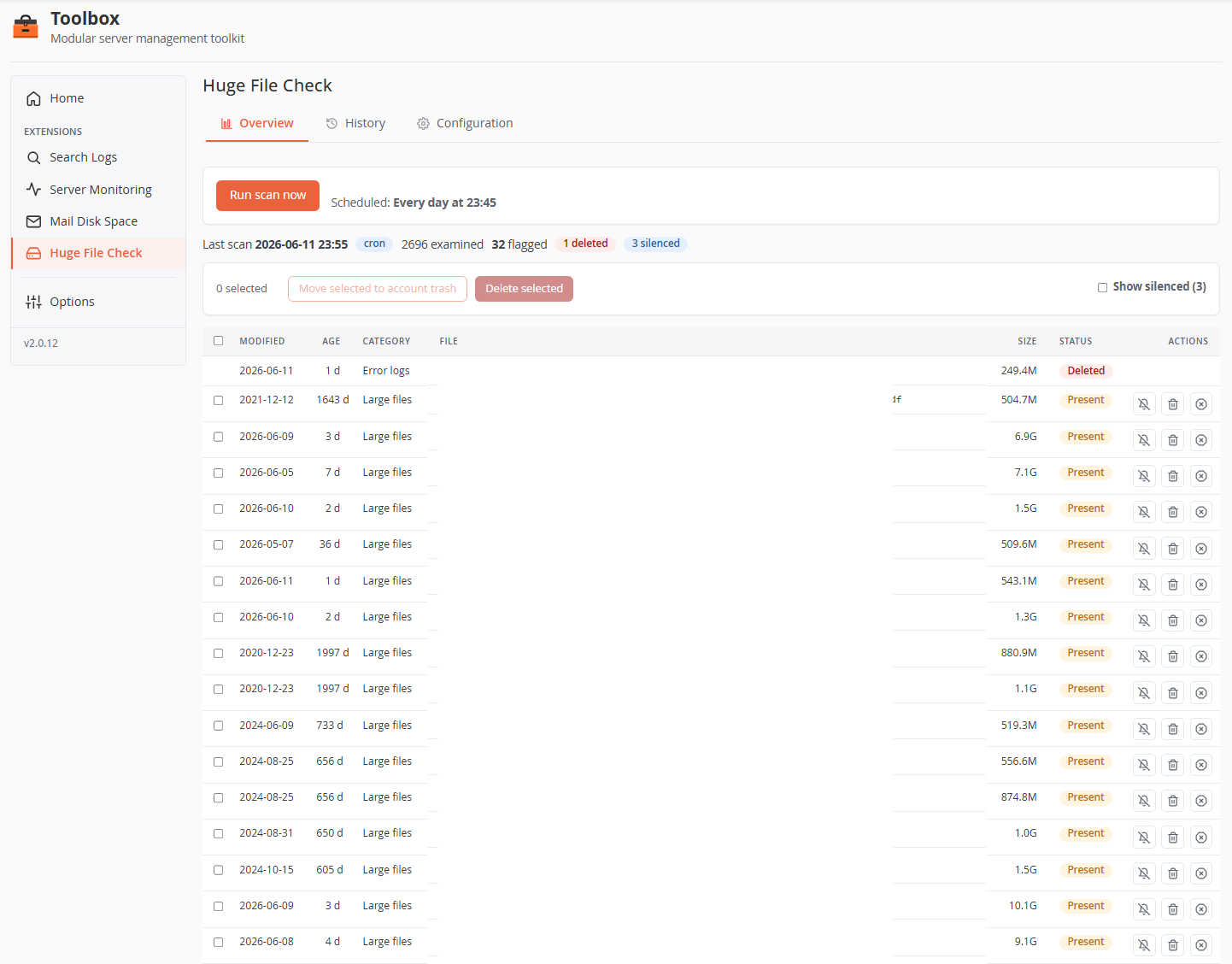Open Options in the sidebar
This screenshot has height=964, width=1232.
98,302
